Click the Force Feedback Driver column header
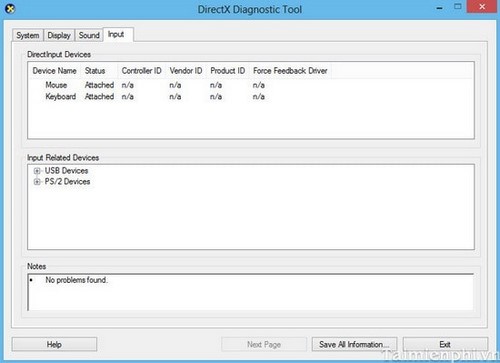Viewport: 500px width, 363px height. (290, 71)
